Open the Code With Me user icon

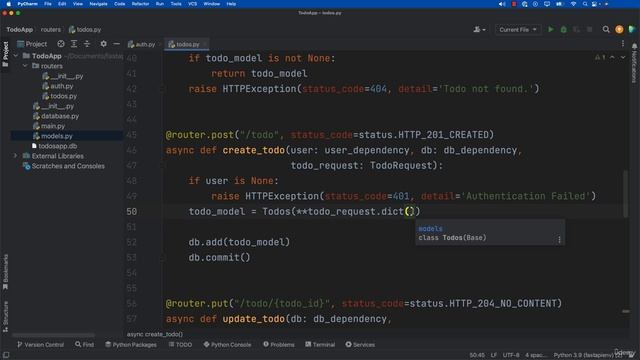click(x=479, y=29)
